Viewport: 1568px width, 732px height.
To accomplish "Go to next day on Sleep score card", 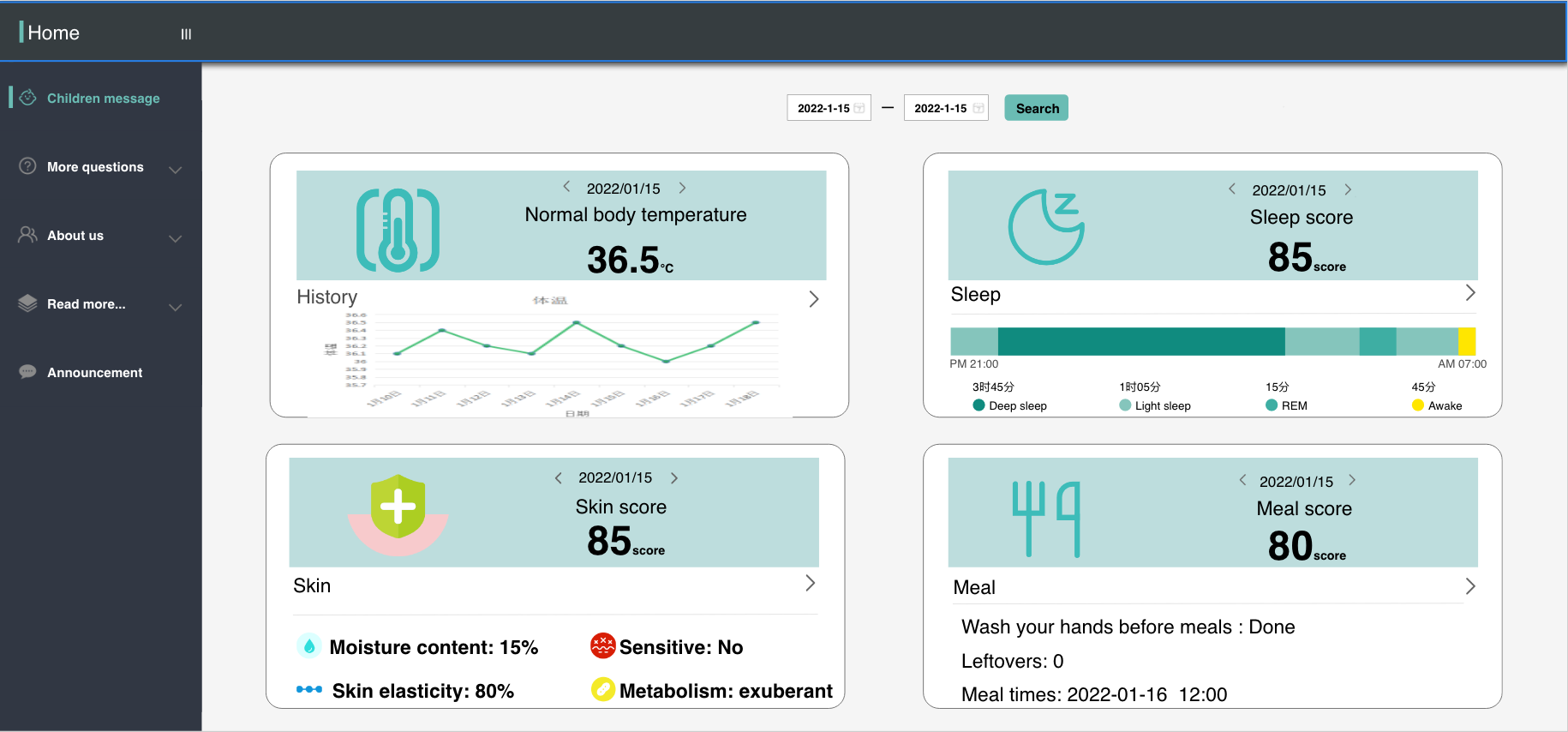I will [x=1348, y=189].
